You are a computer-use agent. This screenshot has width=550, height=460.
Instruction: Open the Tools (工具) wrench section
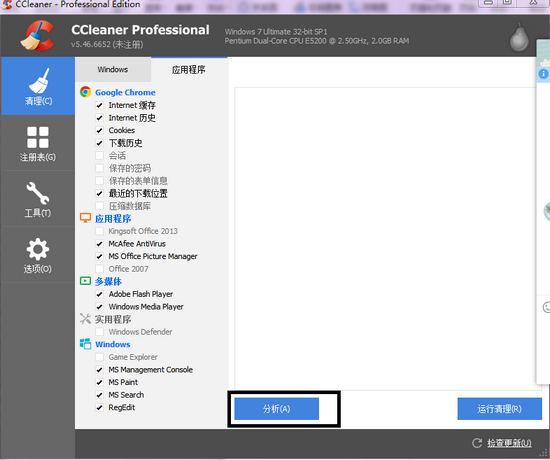pyautogui.click(x=38, y=199)
